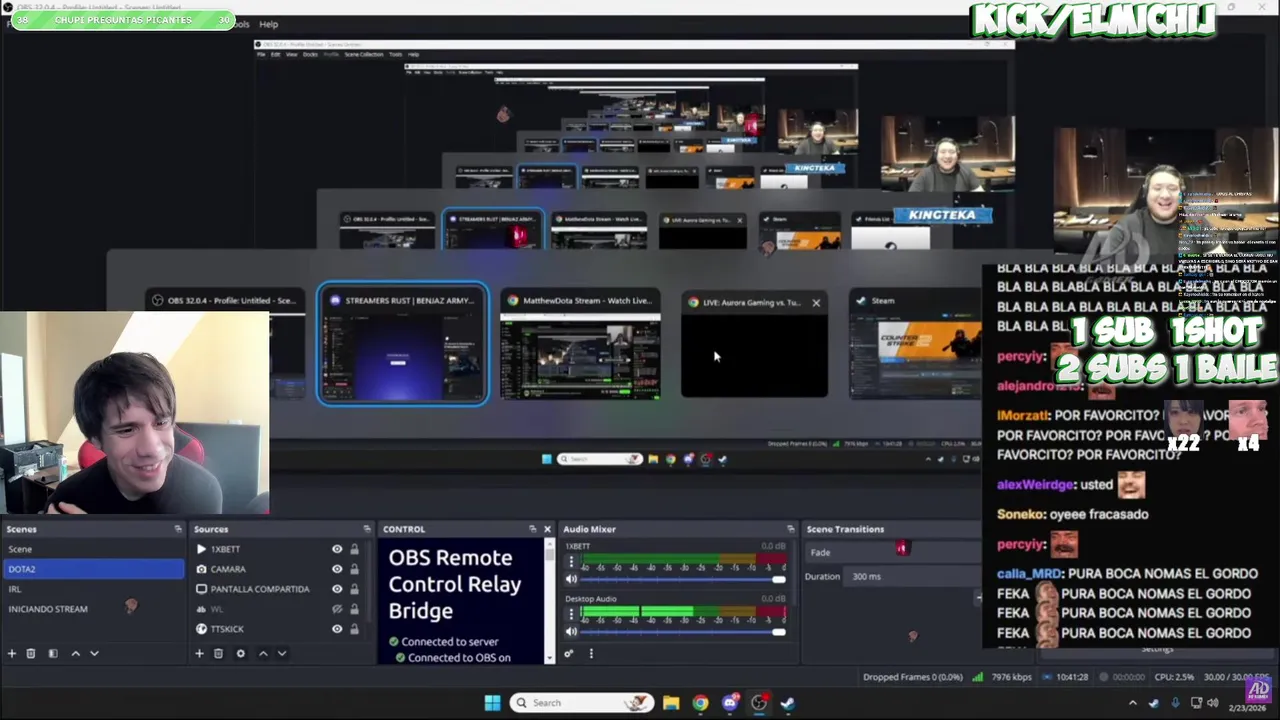Close the LIVE: Aurora Gaming window thumbnail
The height and width of the screenshot is (720, 1280).
tap(816, 302)
